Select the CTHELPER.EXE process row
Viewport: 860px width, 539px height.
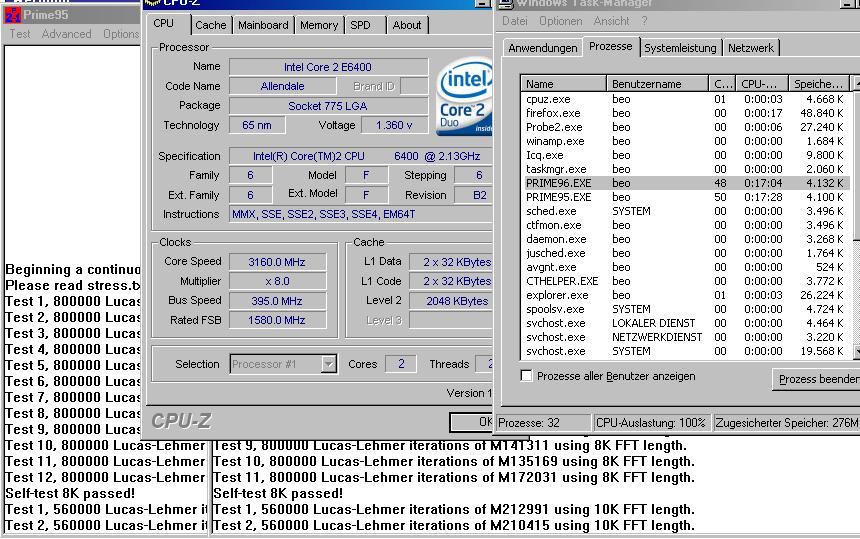(685, 281)
